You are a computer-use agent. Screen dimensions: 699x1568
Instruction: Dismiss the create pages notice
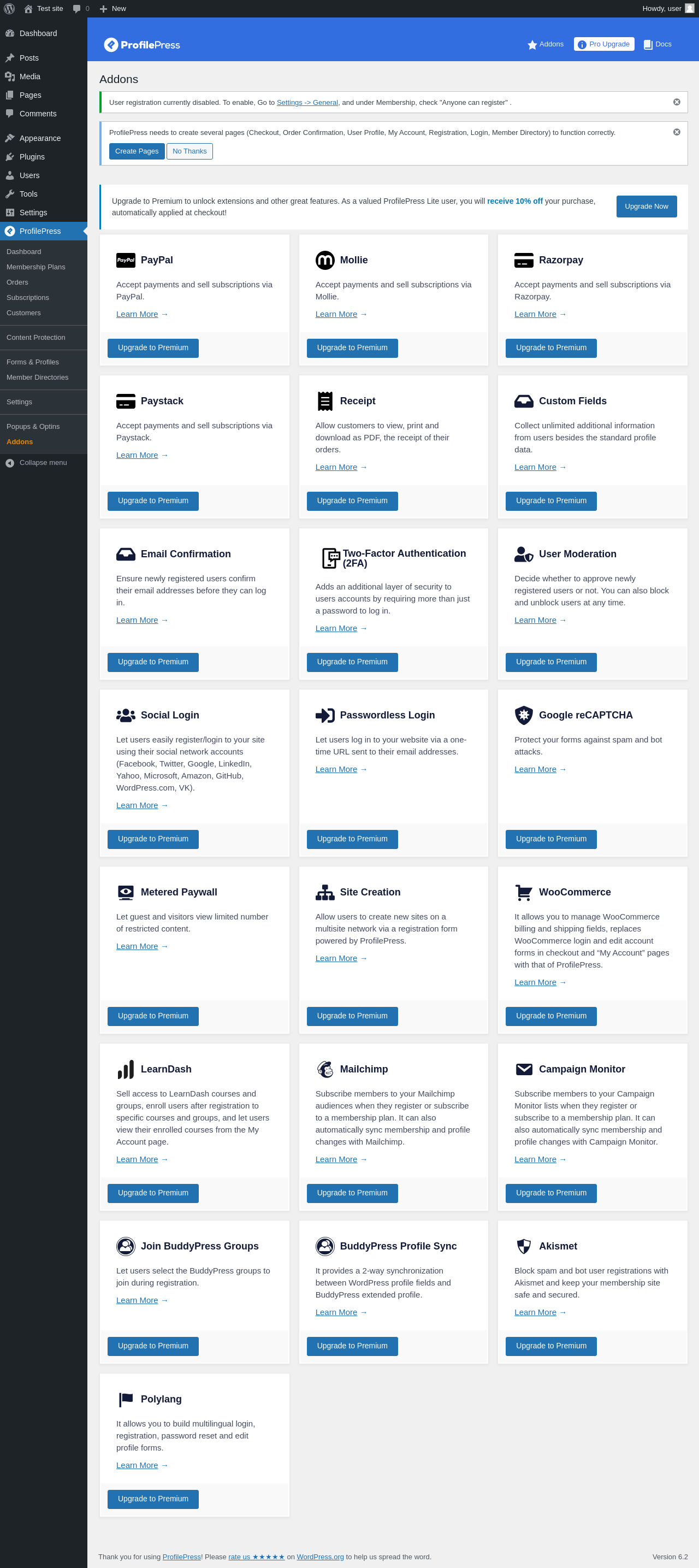pos(677,132)
